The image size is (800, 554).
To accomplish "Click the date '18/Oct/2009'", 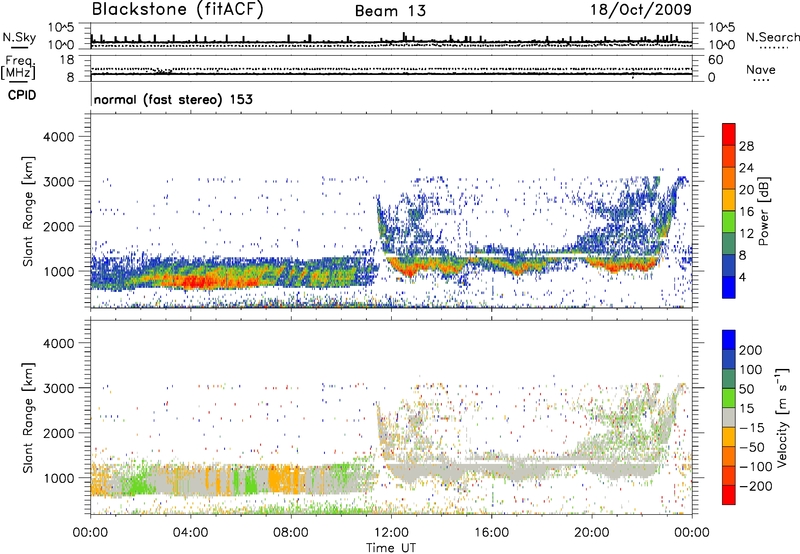I will pos(641,10).
